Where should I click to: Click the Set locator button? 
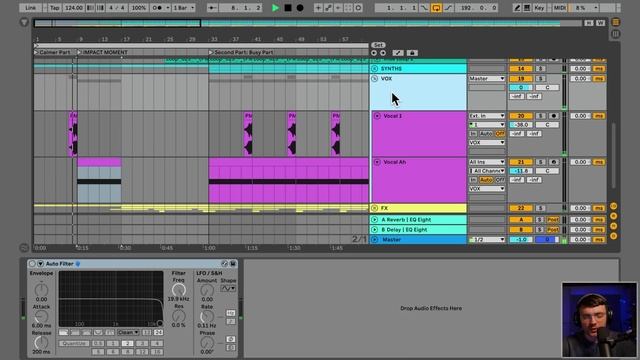[378, 45]
